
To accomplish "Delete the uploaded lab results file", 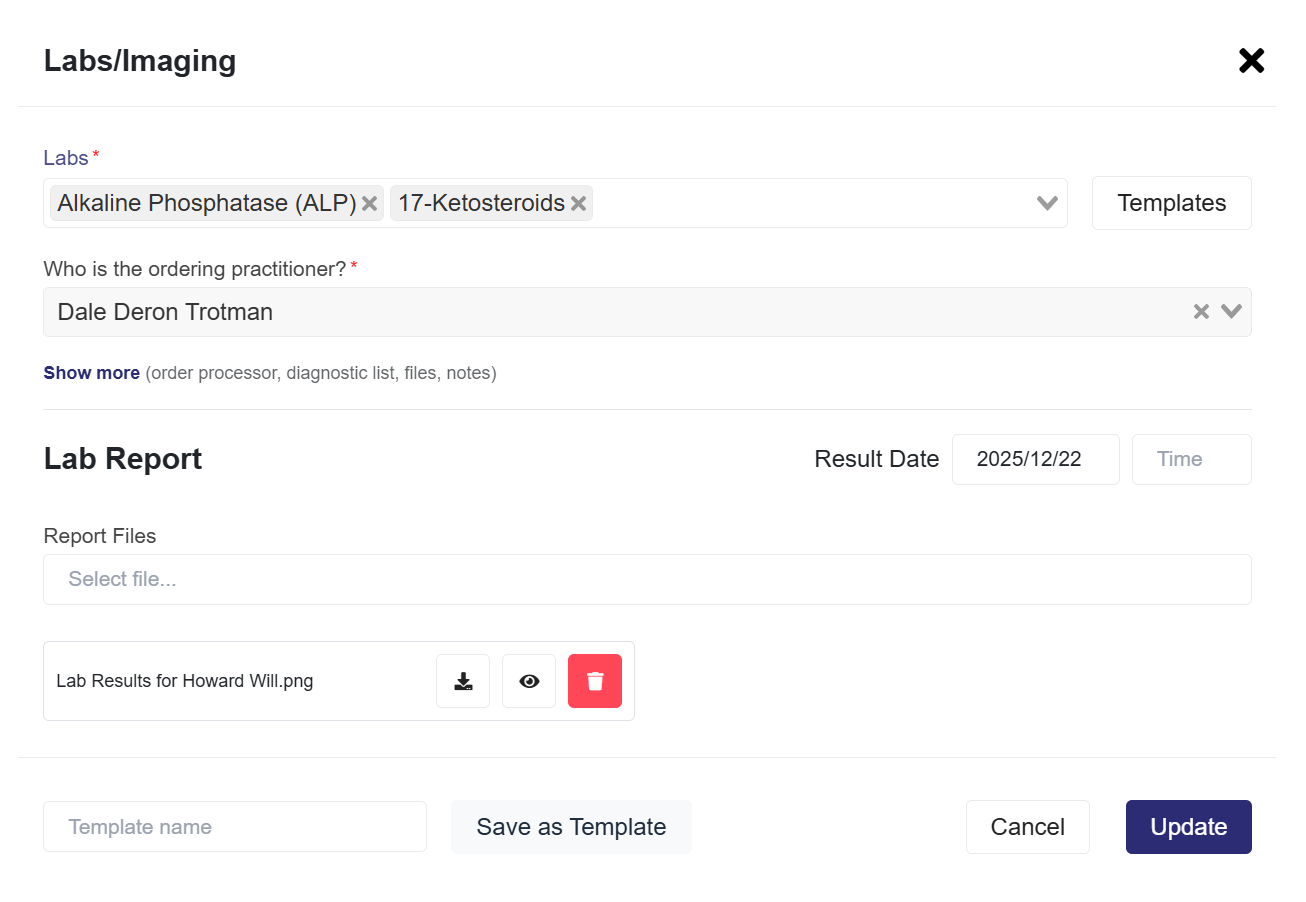I will tap(595, 681).
